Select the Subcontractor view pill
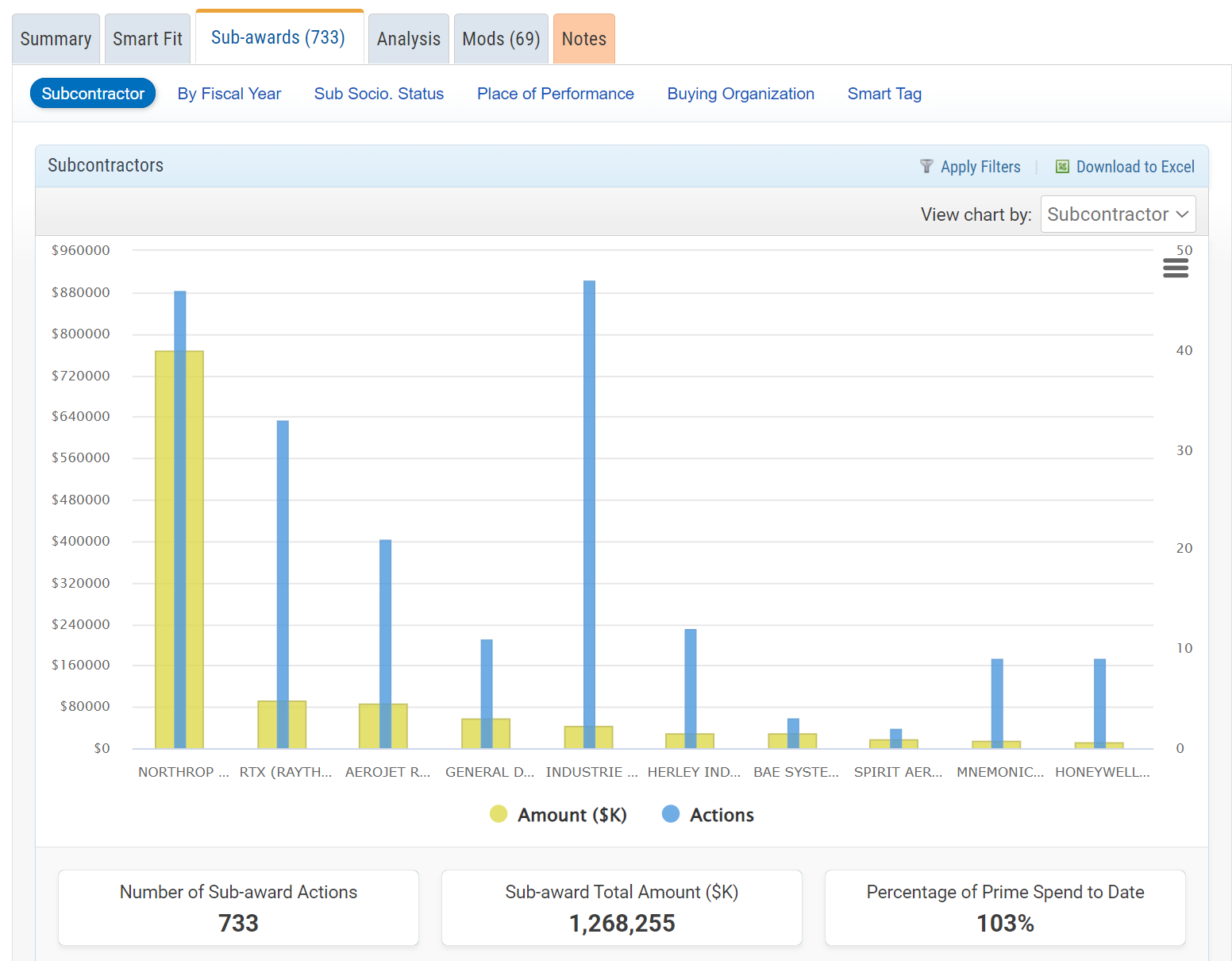Screen dimensions: 1232x961 click(93, 94)
